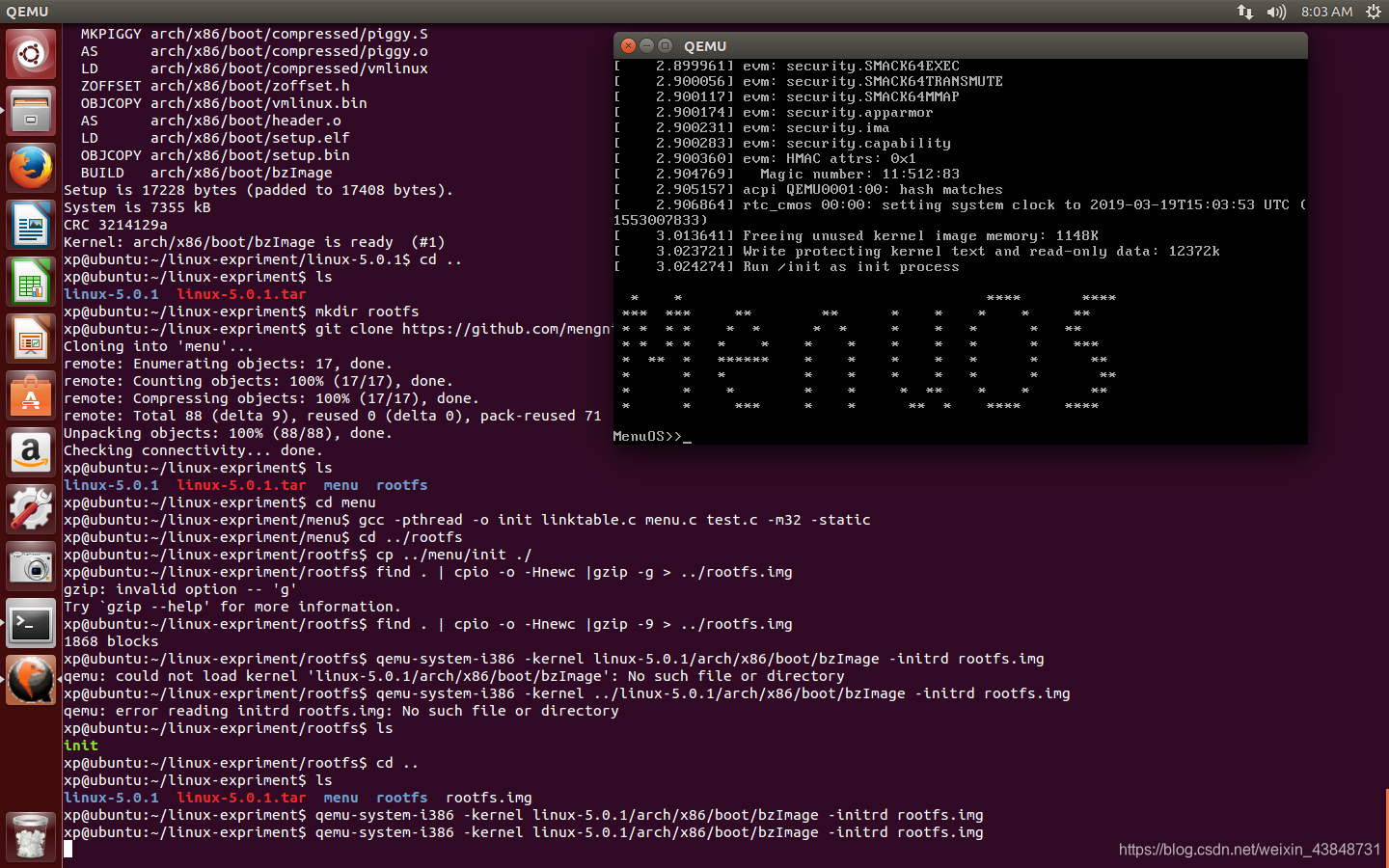Click the 'MKPIGGY' build output line
The width and height of the screenshot is (1389, 868).
tap(255, 34)
